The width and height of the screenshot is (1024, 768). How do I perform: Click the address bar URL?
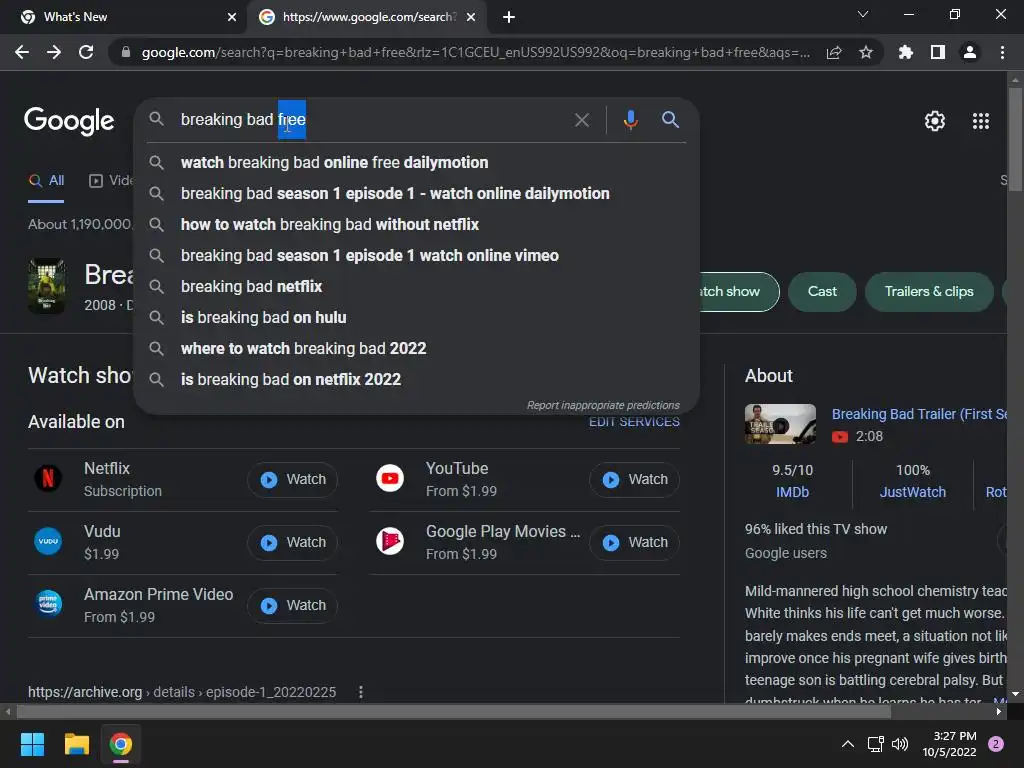[475, 52]
